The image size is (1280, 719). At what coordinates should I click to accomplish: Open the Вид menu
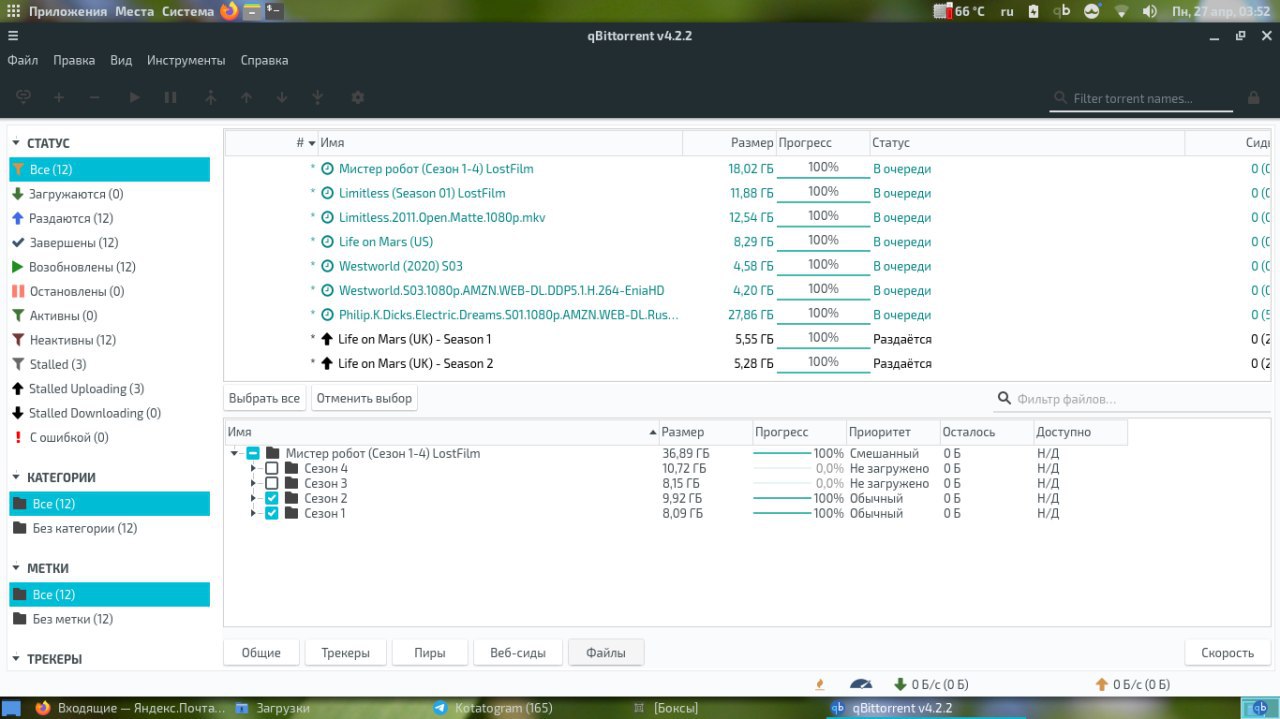click(x=121, y=60)
